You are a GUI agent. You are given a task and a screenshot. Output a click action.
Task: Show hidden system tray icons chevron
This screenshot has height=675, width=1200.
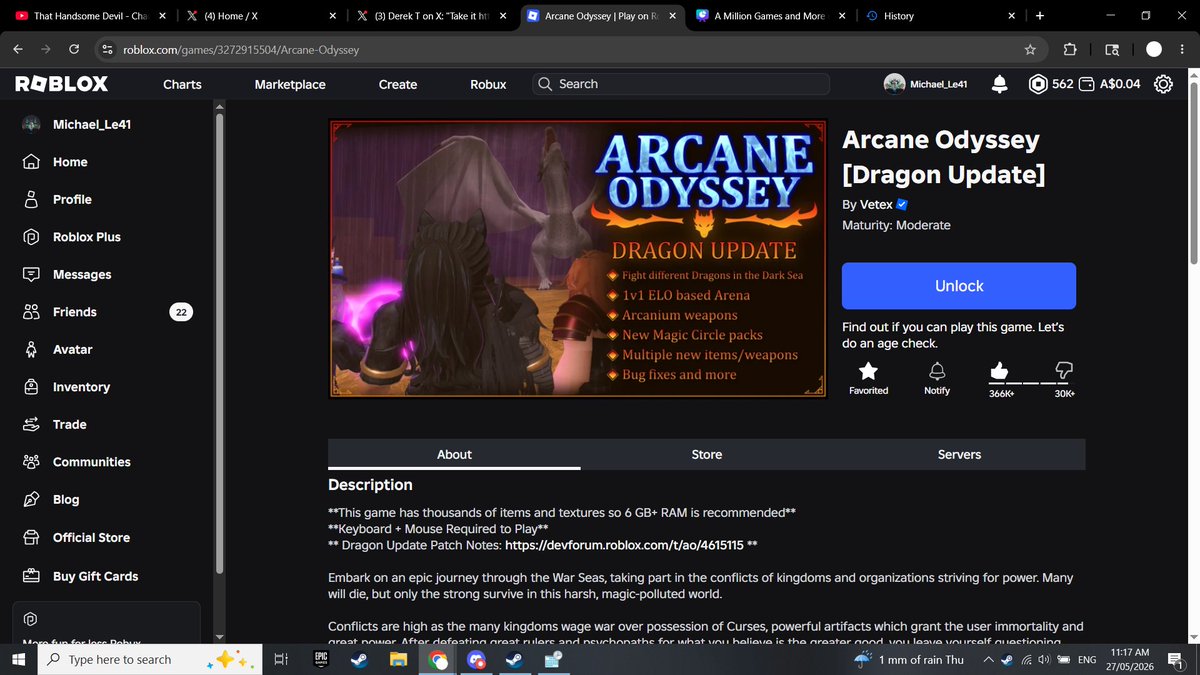(988, 659)
